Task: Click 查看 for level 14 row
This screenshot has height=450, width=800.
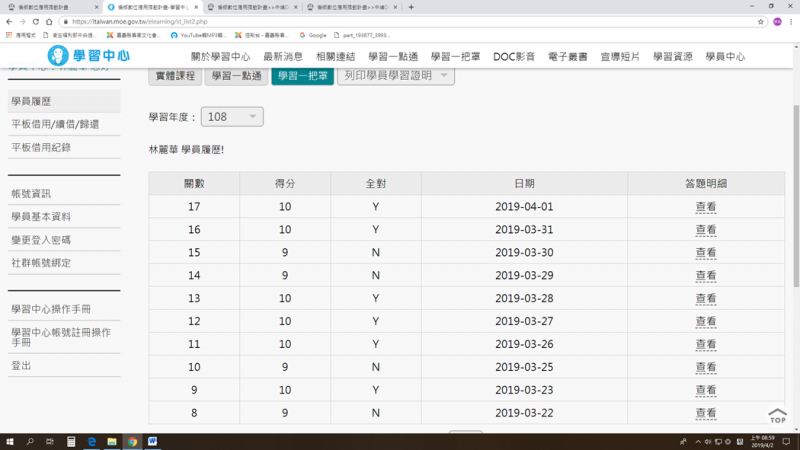Action: [x=706, y=275]
